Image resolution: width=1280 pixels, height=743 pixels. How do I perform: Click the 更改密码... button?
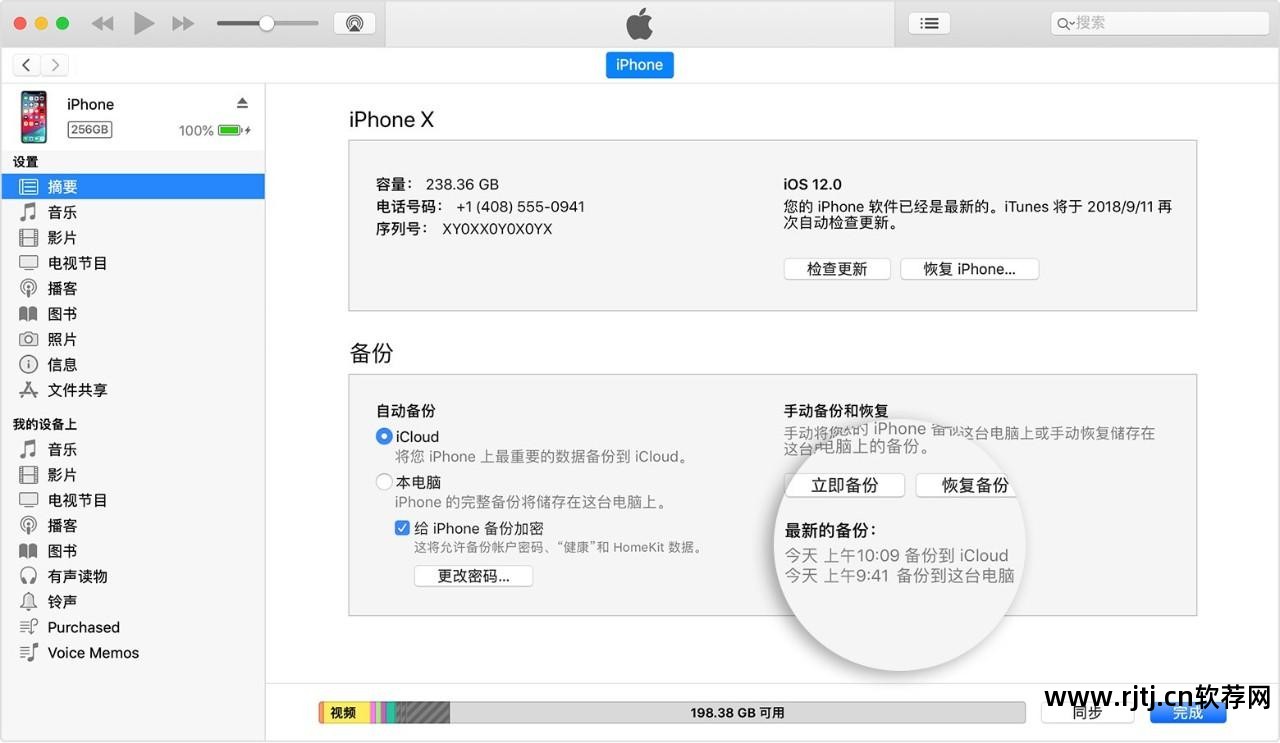[x=473, y=576]
